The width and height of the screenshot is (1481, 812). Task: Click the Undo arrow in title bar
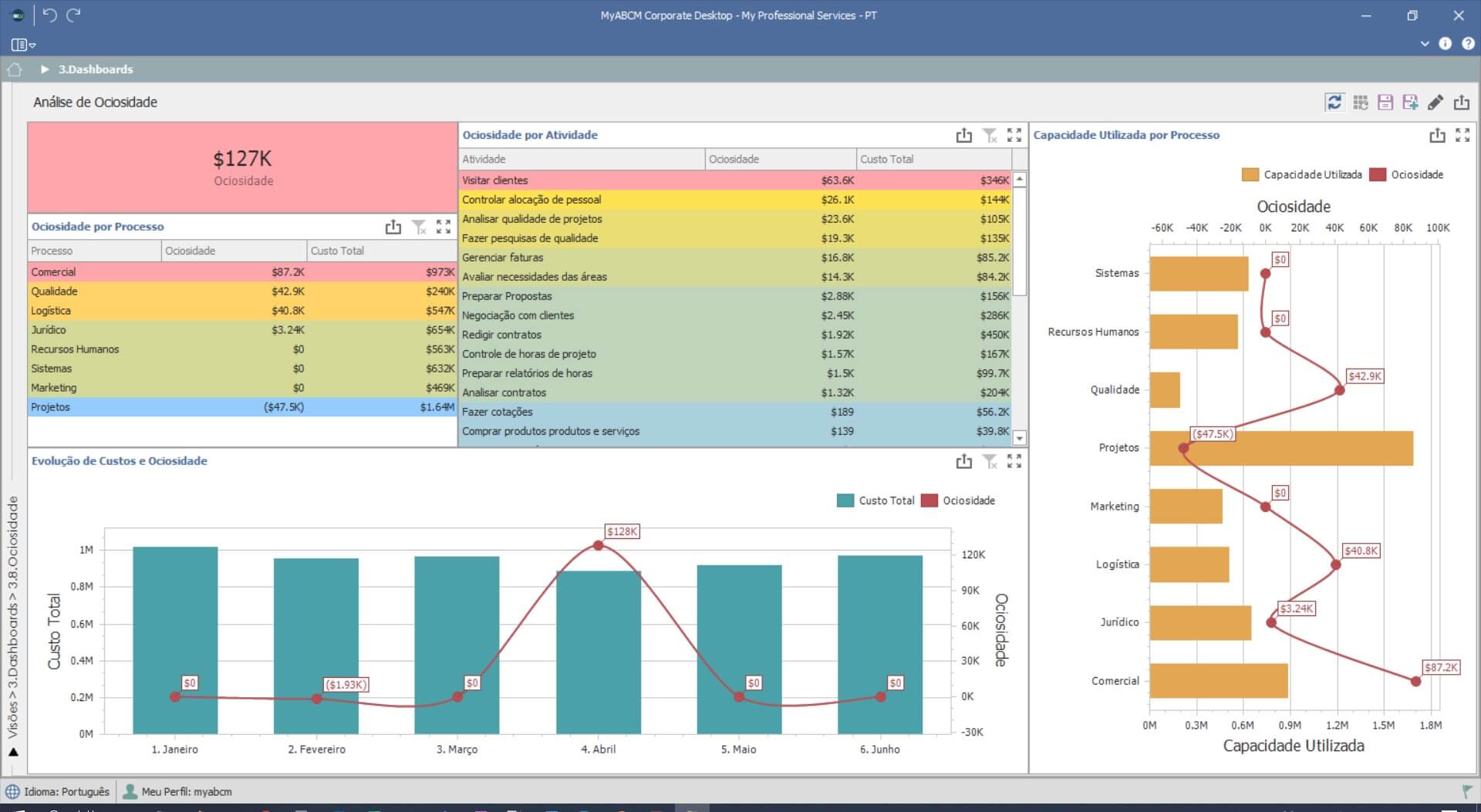click(x=49, y=15)
